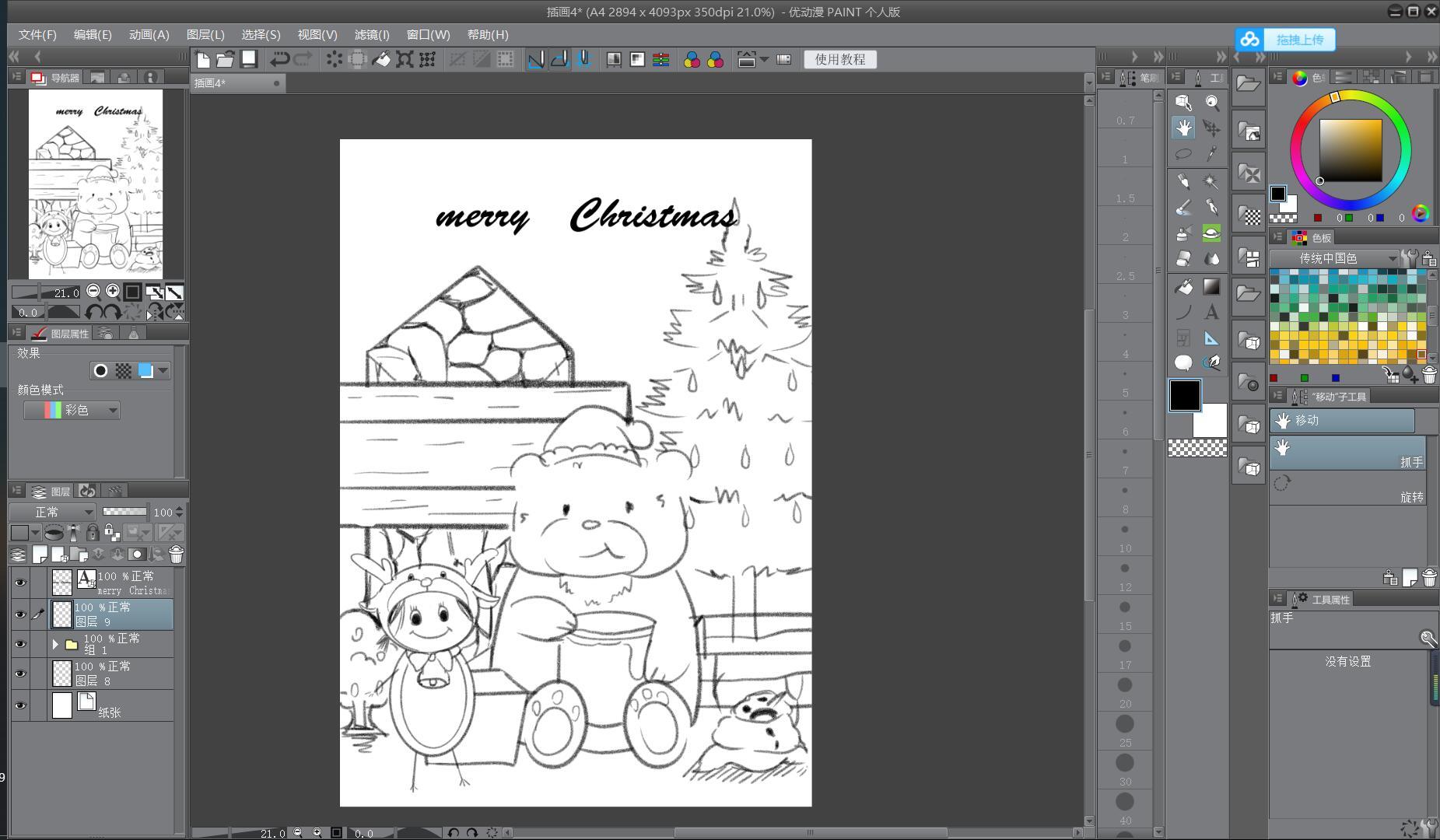Choose the Magic wand auto-select tool
The height and width of the screenshot is (840, 1440).
click(1211, 181)
